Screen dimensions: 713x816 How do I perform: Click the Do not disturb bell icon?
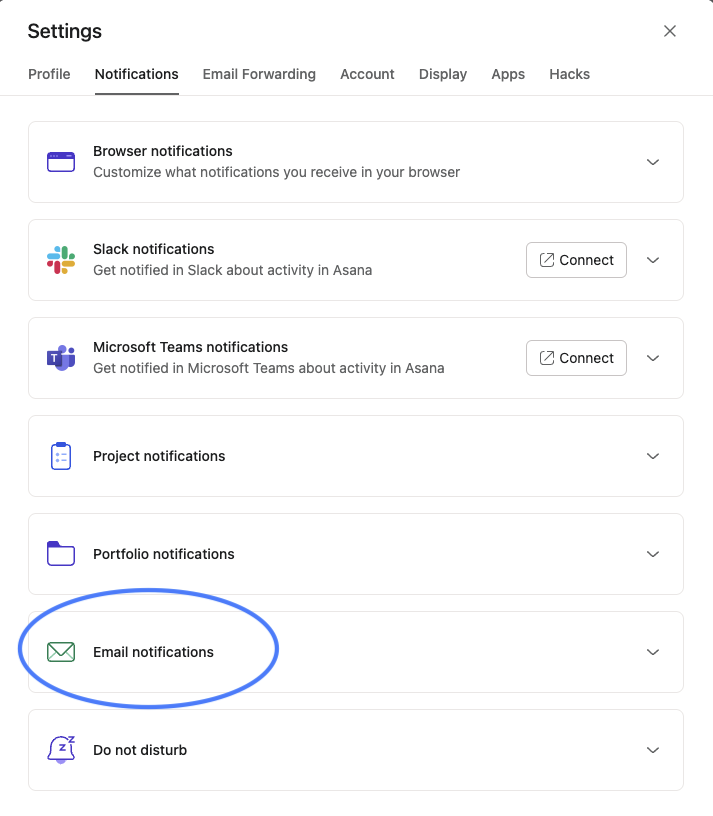61,750
